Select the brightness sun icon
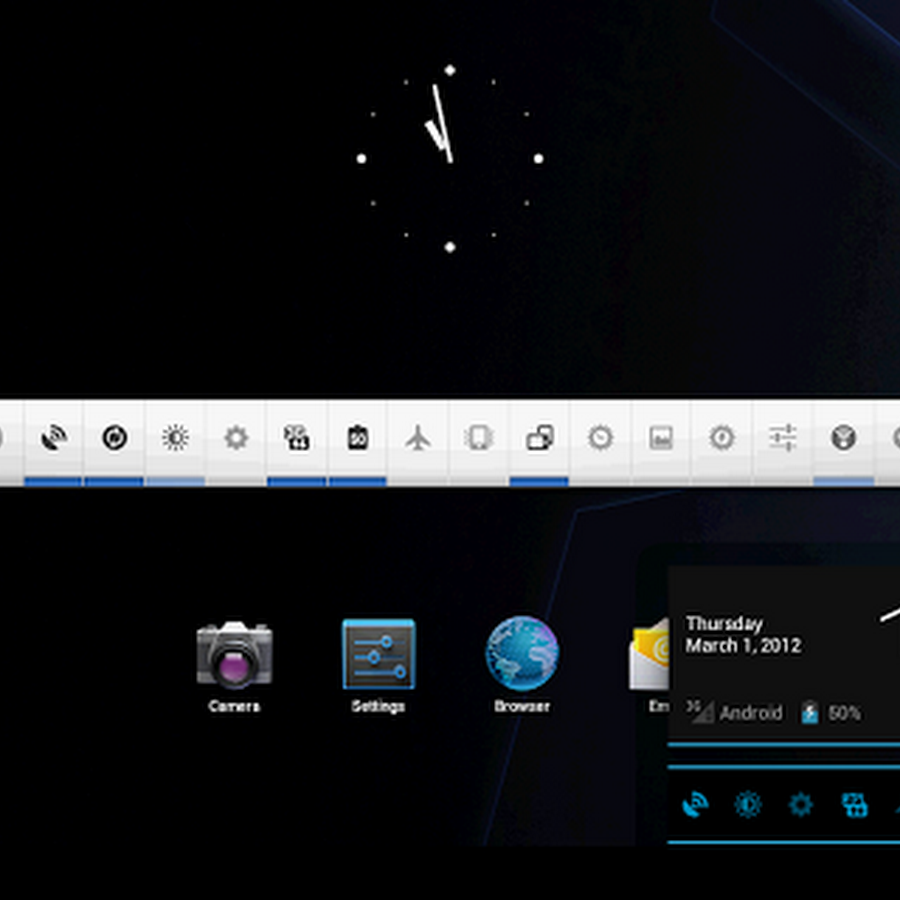This screenshot has height=900, width=900. pos(175,437)
